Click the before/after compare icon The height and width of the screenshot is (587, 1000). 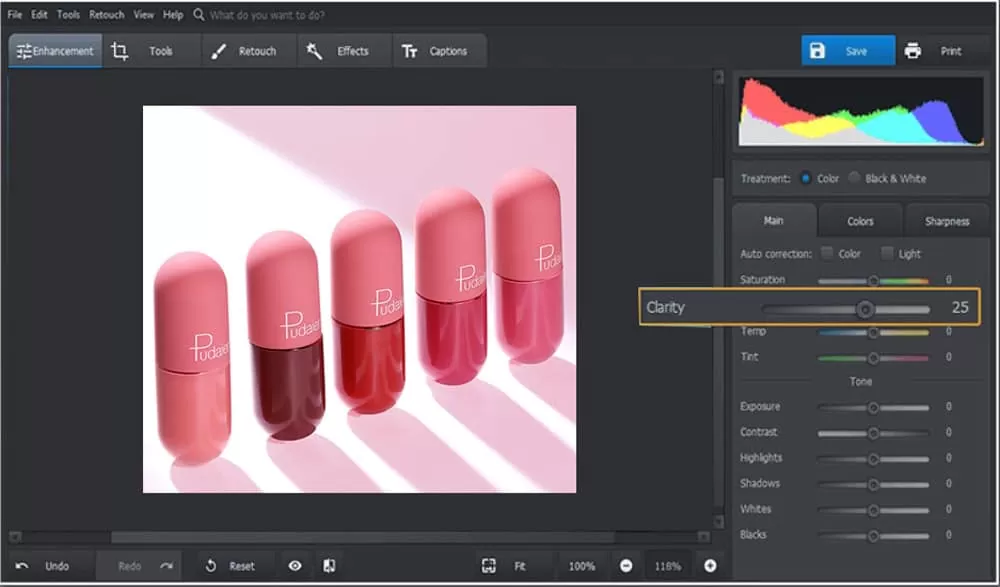coord(329,566)
